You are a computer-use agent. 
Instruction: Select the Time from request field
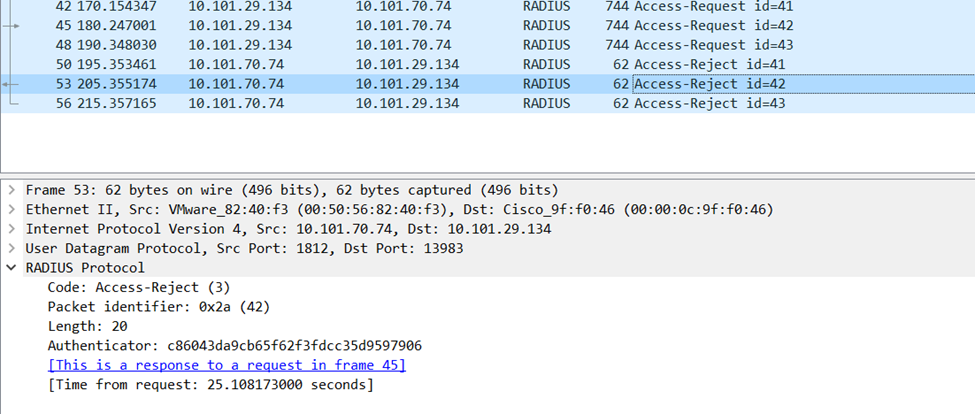point(211,385)
